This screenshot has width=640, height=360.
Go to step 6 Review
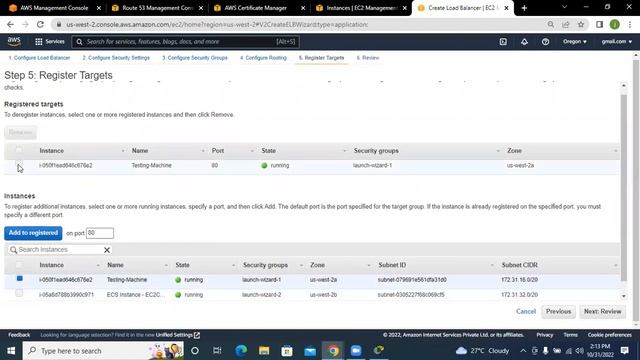click(368, 58)
